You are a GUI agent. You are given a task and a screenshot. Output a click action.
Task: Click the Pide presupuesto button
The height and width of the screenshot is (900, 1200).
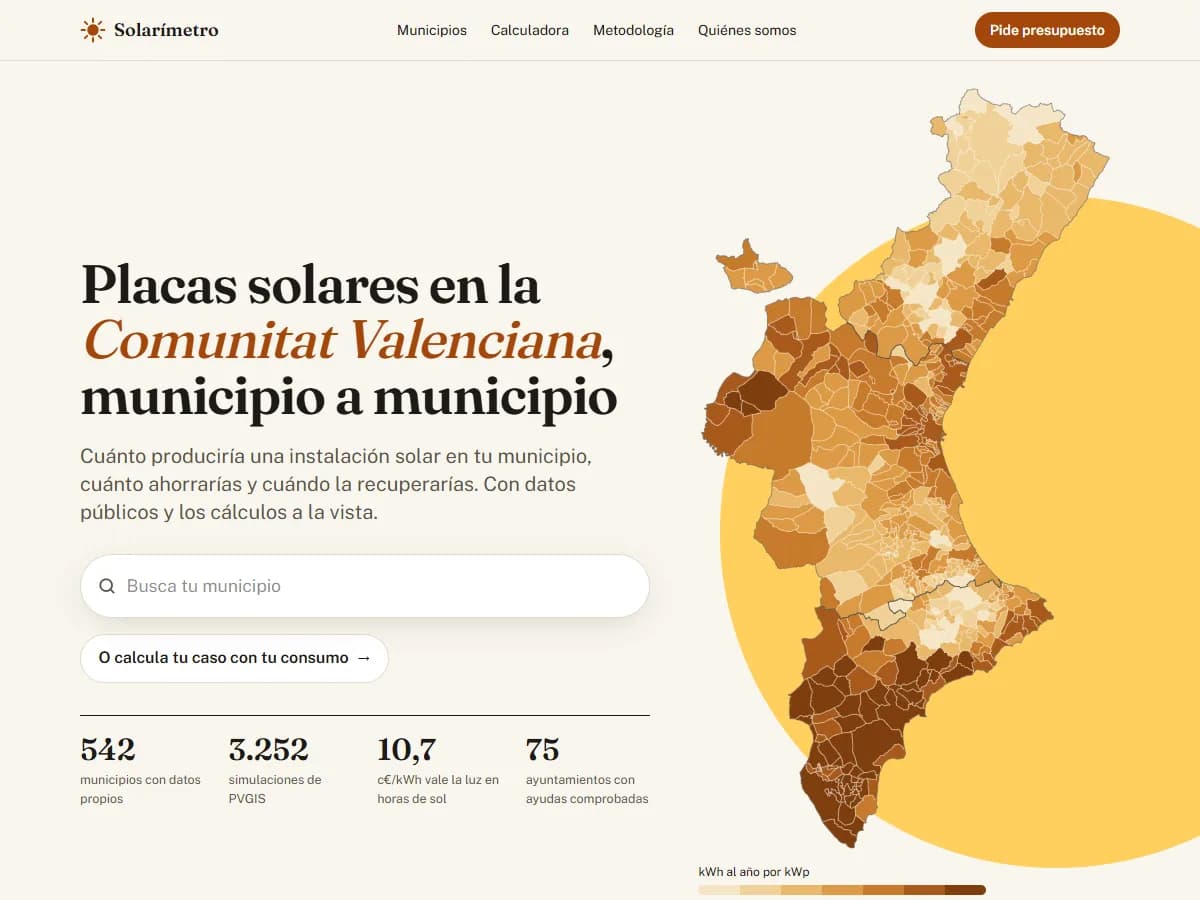[1047, 30]
